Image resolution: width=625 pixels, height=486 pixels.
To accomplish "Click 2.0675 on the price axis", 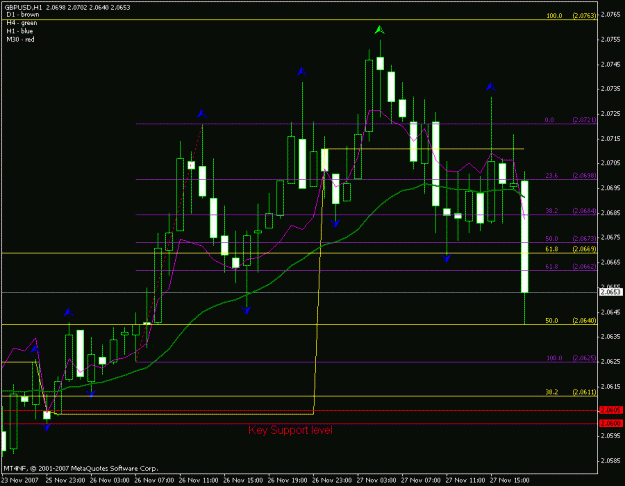I will [611, 237].
